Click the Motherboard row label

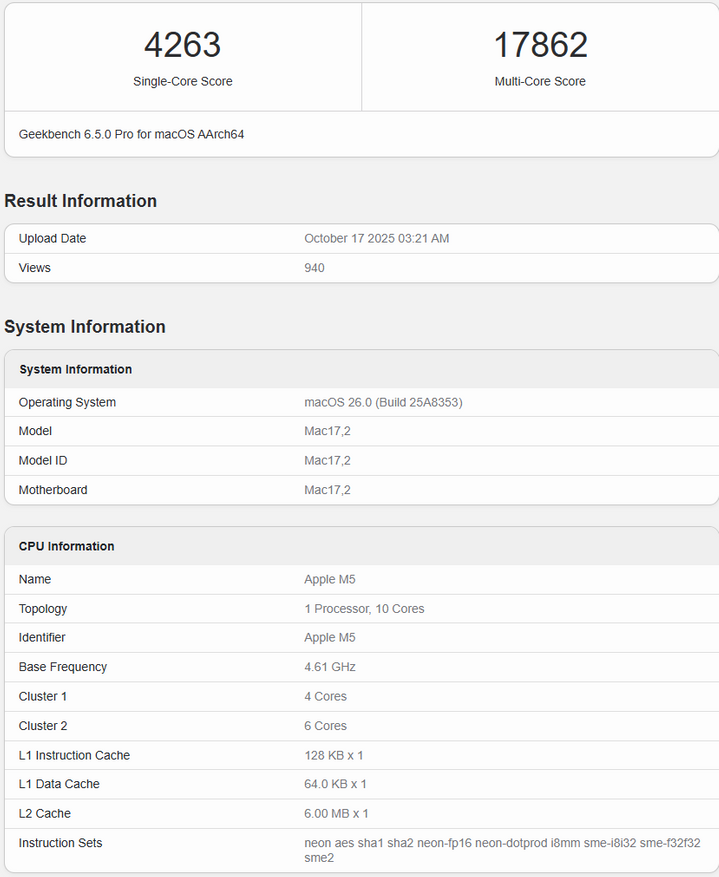click(53, 490)
